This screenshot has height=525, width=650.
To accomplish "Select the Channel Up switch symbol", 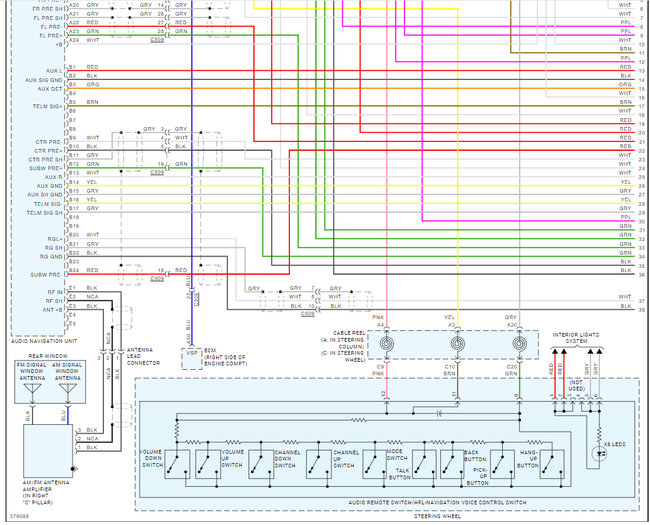I will point(319,464).
